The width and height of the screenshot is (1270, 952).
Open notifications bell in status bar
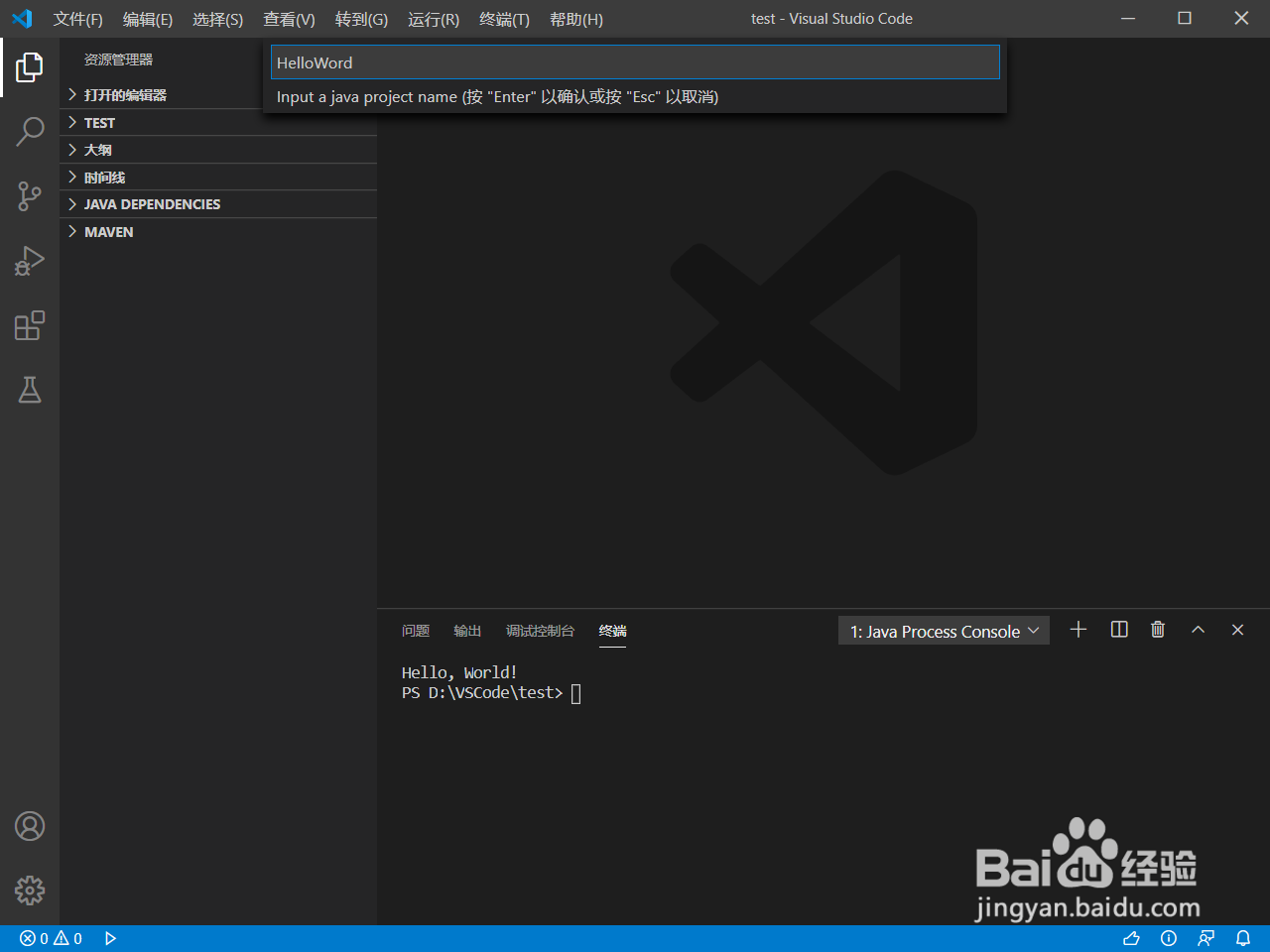tap(1243, 938)
